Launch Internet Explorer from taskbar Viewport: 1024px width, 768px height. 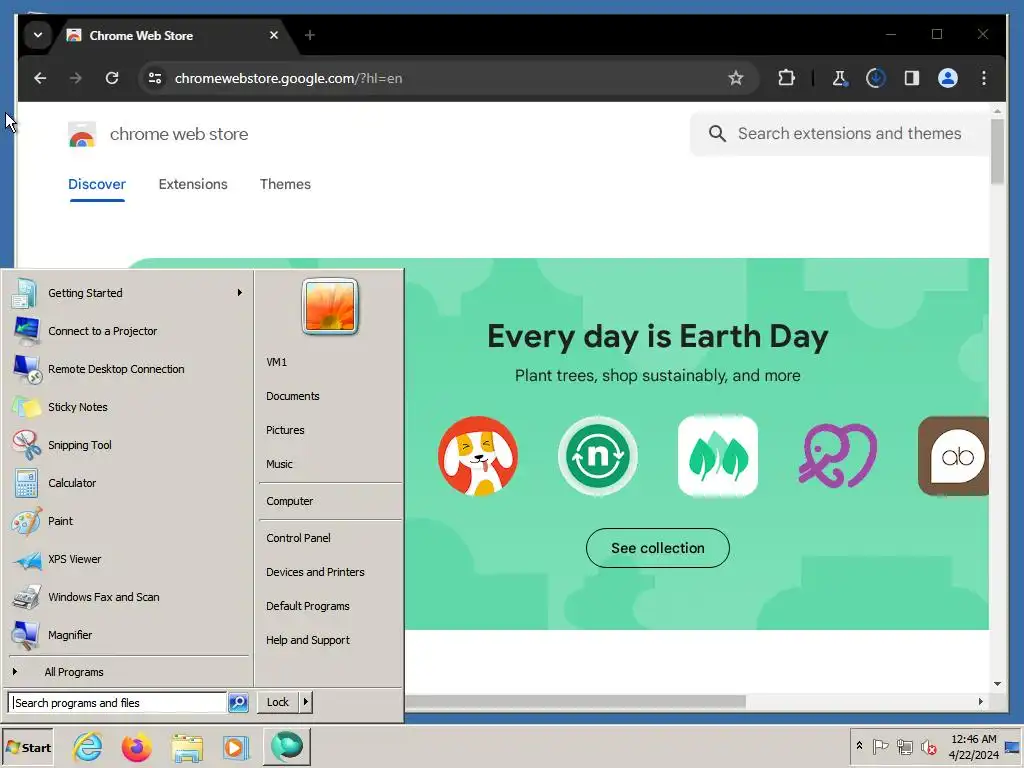[x=88, y=748]
